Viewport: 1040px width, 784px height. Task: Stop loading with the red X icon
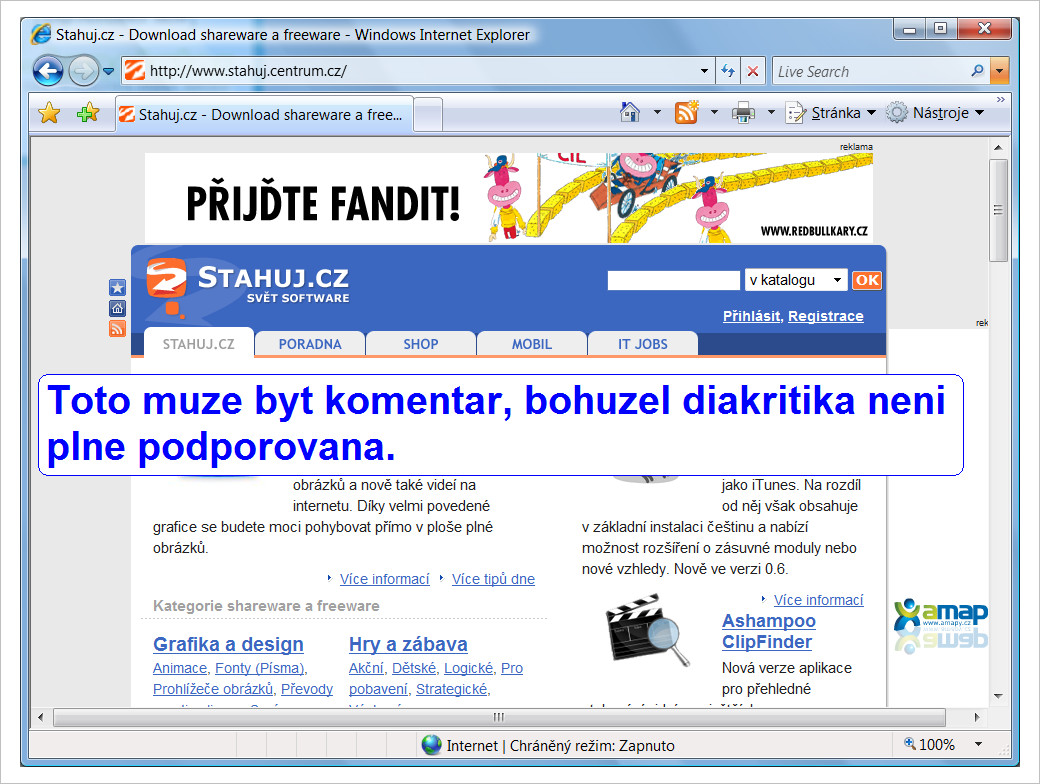pos(753,71)
